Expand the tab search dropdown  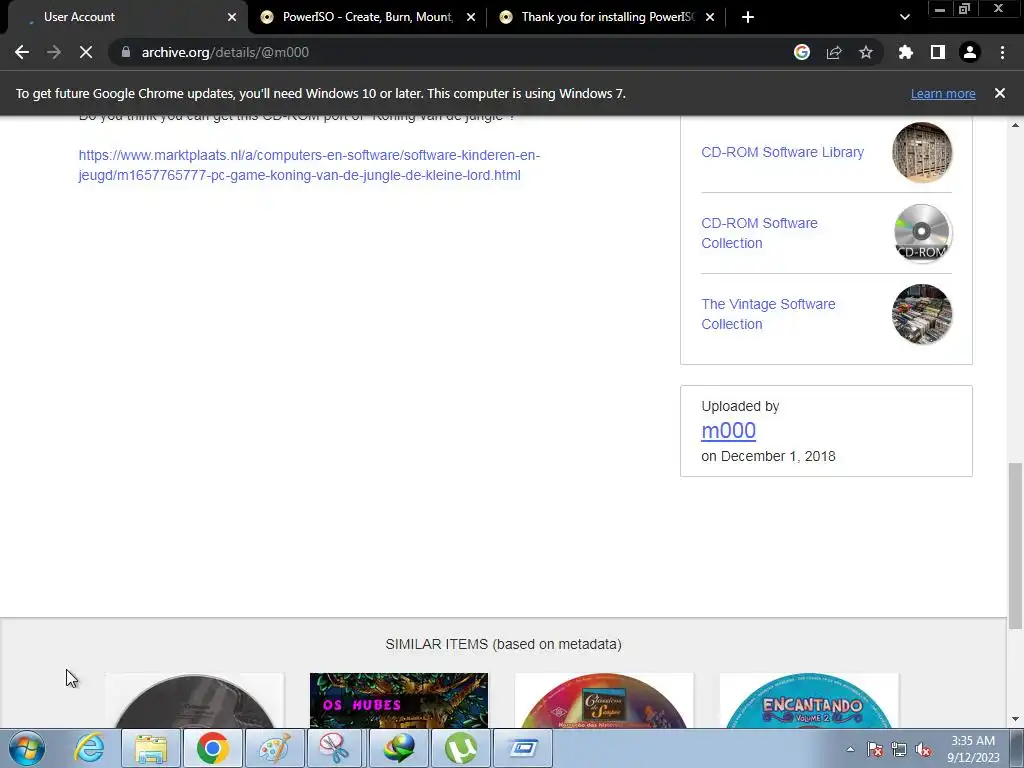[x=904, y=17]
